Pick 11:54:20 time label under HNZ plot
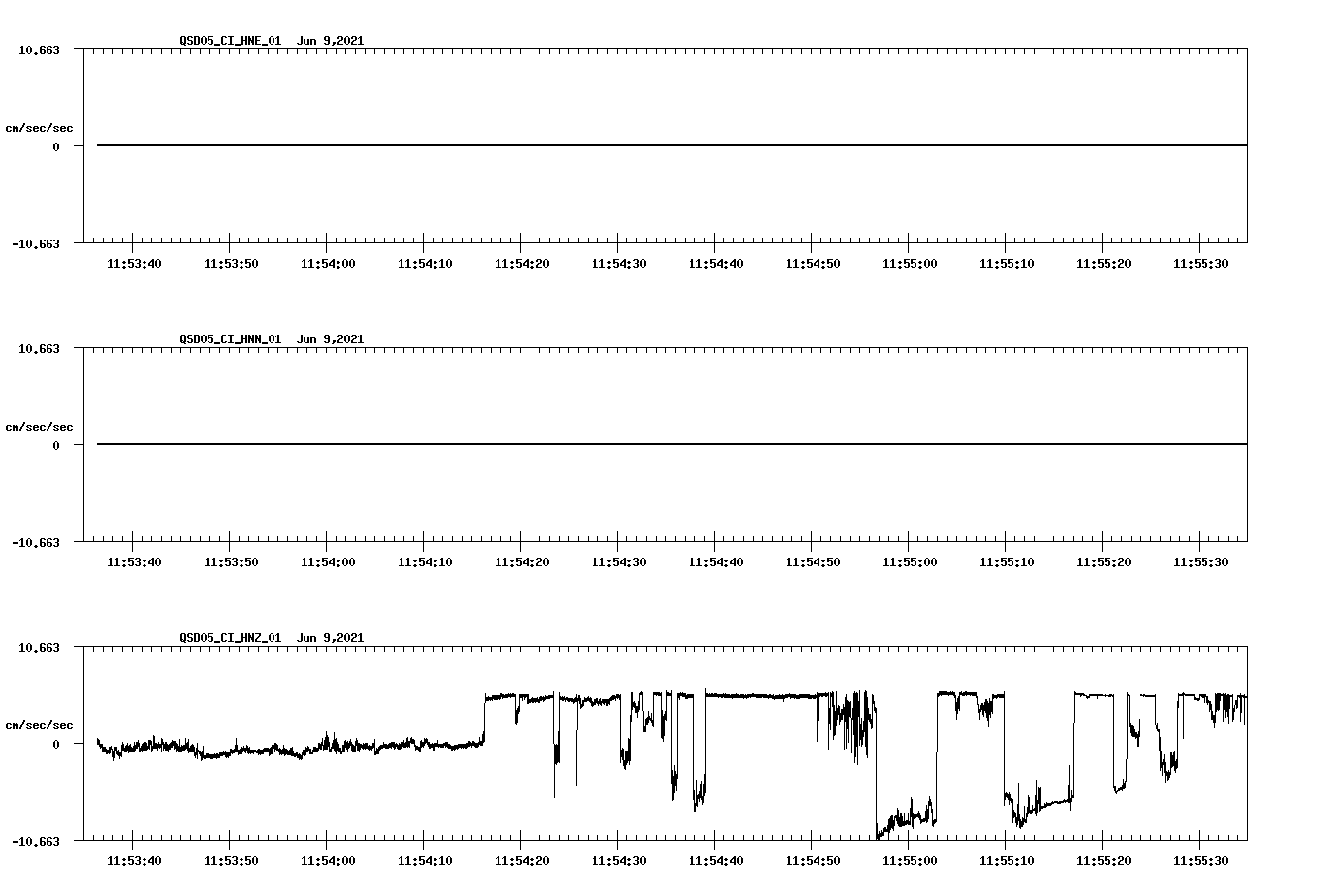 [522, 860]
